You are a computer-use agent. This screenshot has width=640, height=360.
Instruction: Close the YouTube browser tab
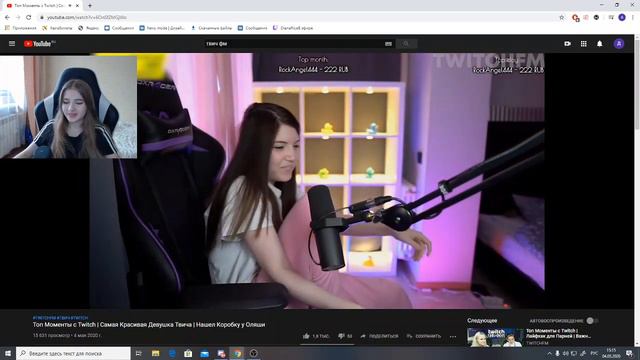pos(78,6)
